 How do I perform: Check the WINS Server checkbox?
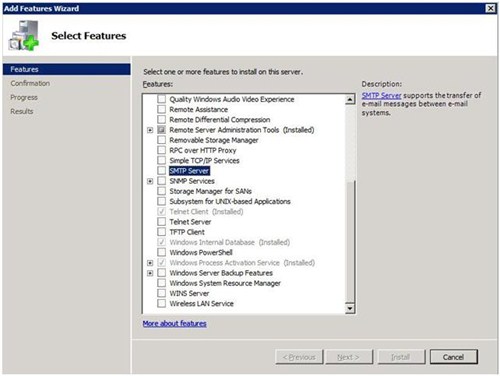pyautogui.click(x=162, y=293)
